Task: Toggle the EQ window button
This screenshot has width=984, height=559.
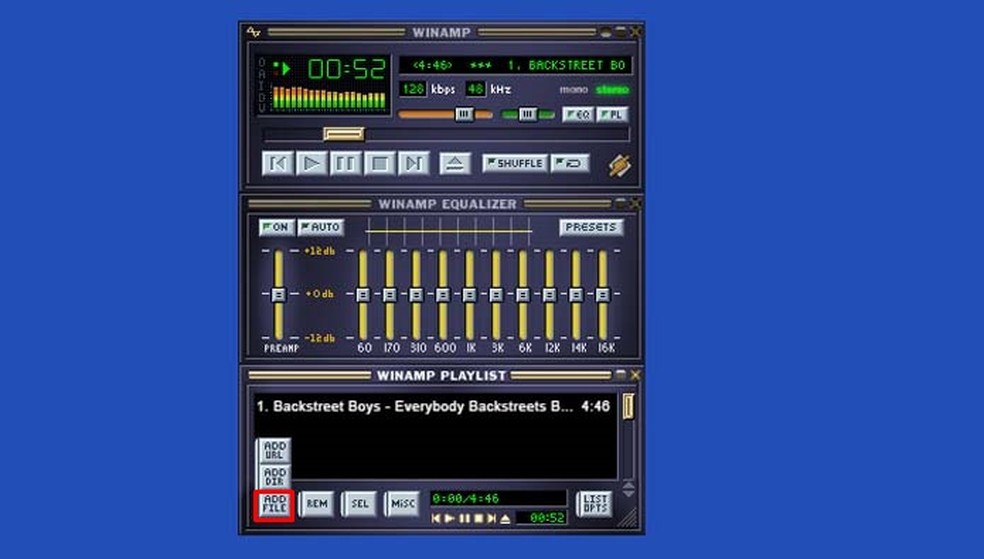Action: (x=578, y=115)
